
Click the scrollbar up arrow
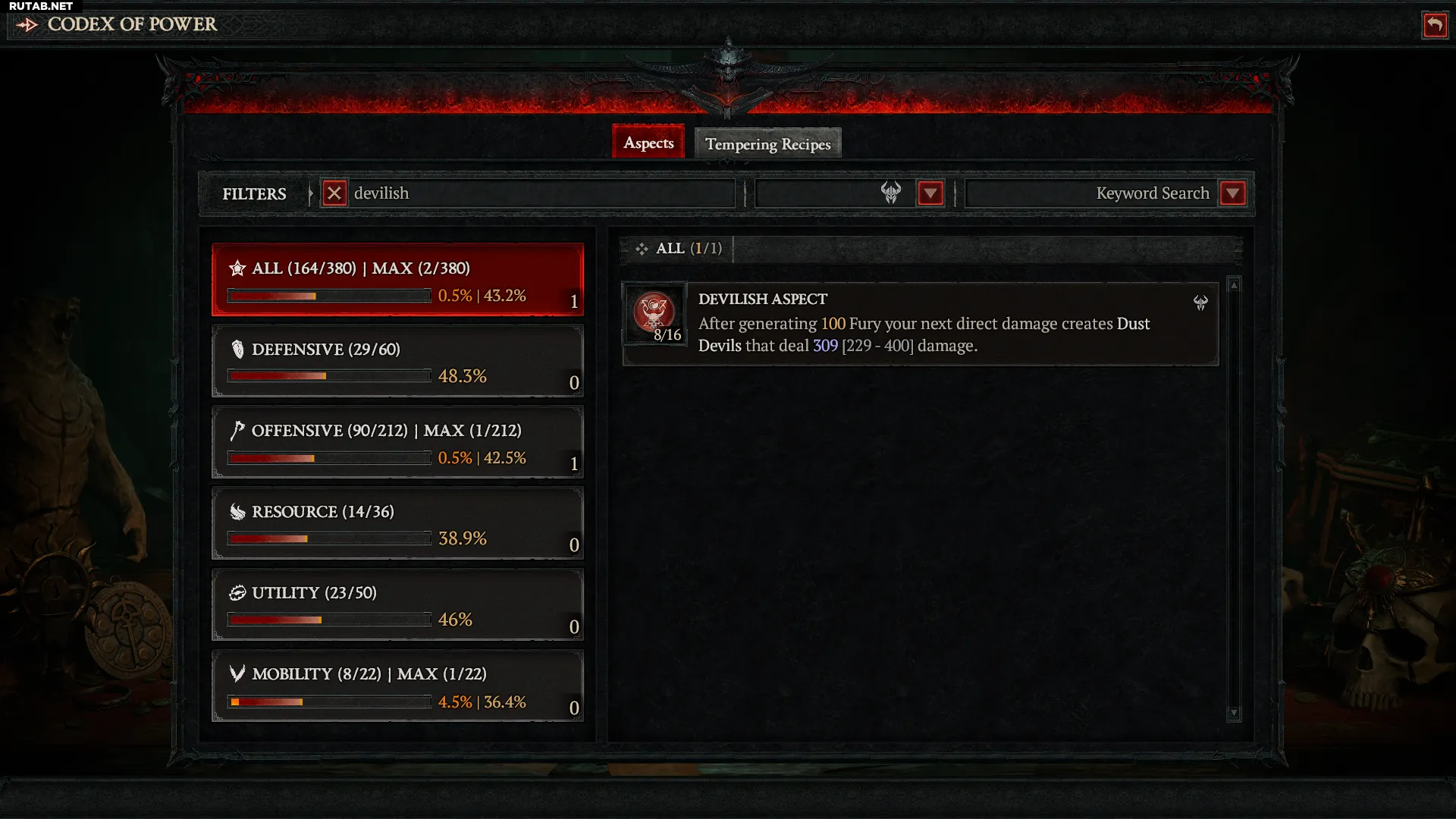pos(1234,285)
